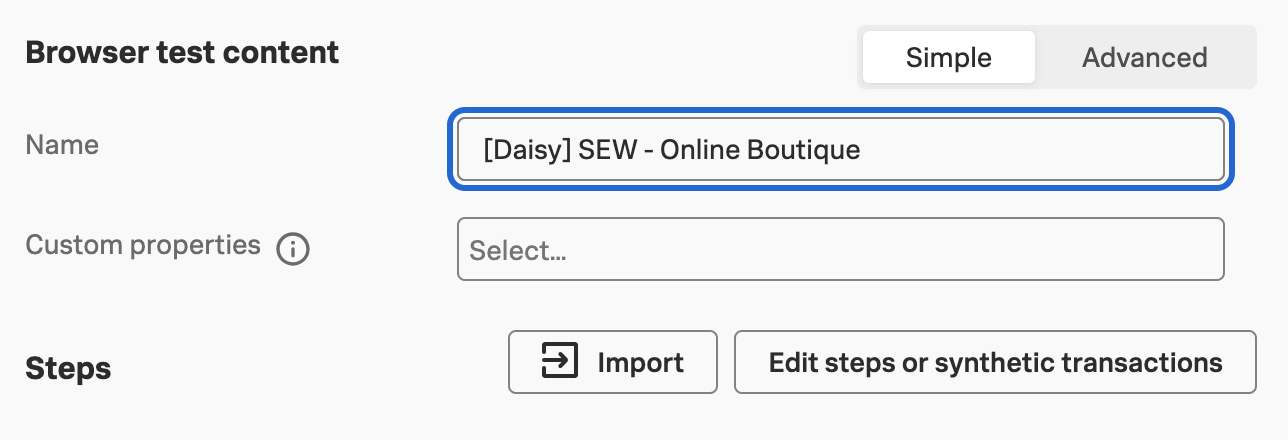Click the Custom properties info icon

coord(293,248)
